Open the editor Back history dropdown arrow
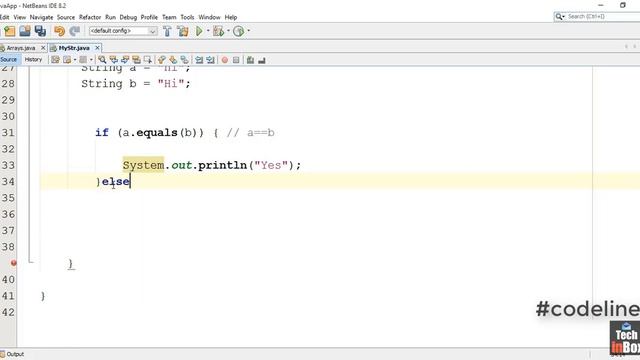Screen dimensions: 640x360 tap(75, 60)
